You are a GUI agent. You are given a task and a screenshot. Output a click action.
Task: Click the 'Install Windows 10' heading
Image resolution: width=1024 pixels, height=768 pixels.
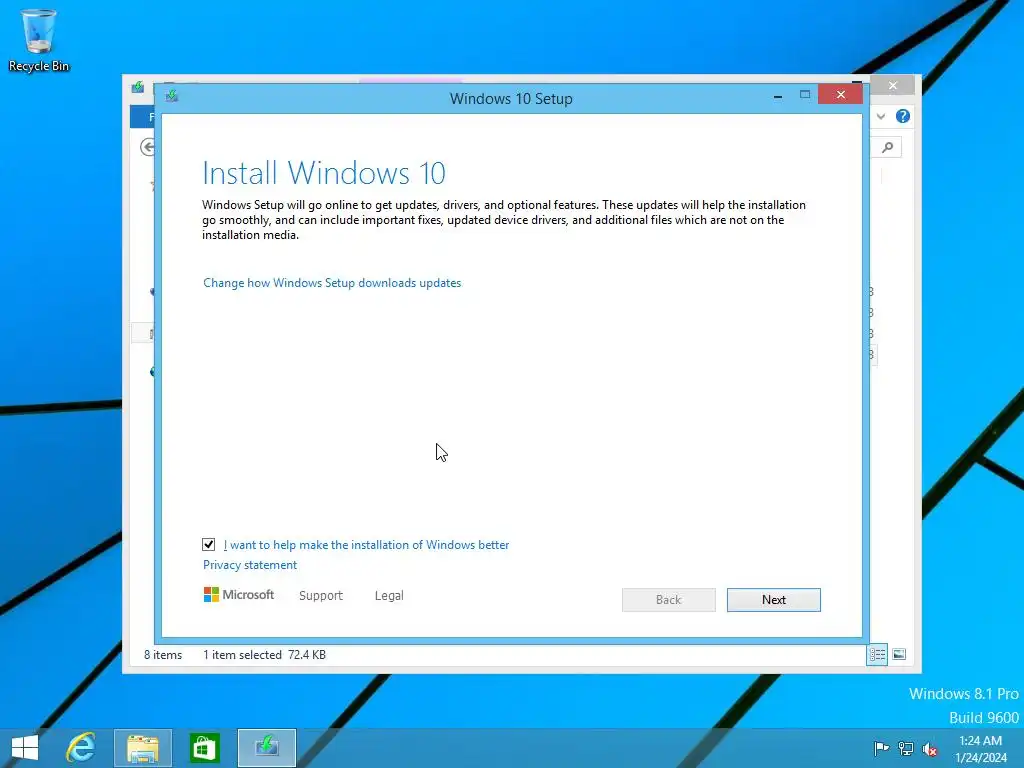click(x=324, y=173)
